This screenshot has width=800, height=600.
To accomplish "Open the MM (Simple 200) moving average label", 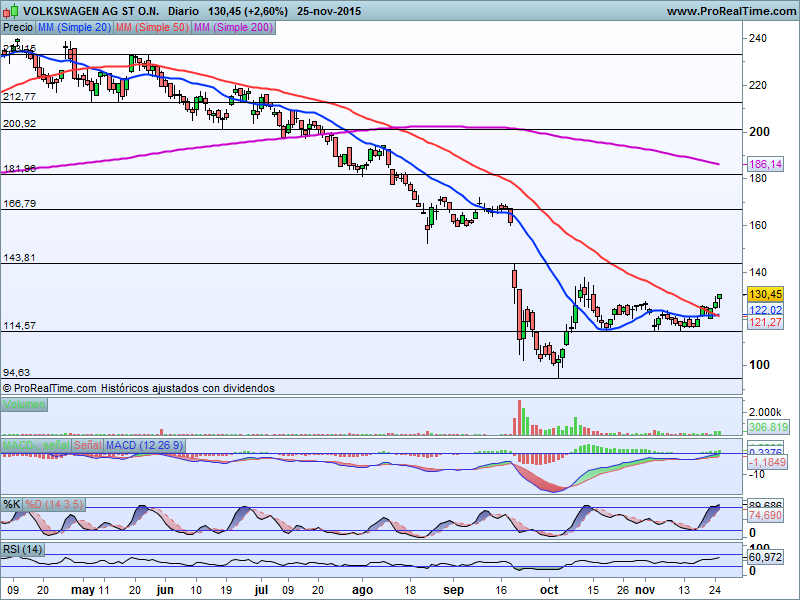I will (233, 28).
